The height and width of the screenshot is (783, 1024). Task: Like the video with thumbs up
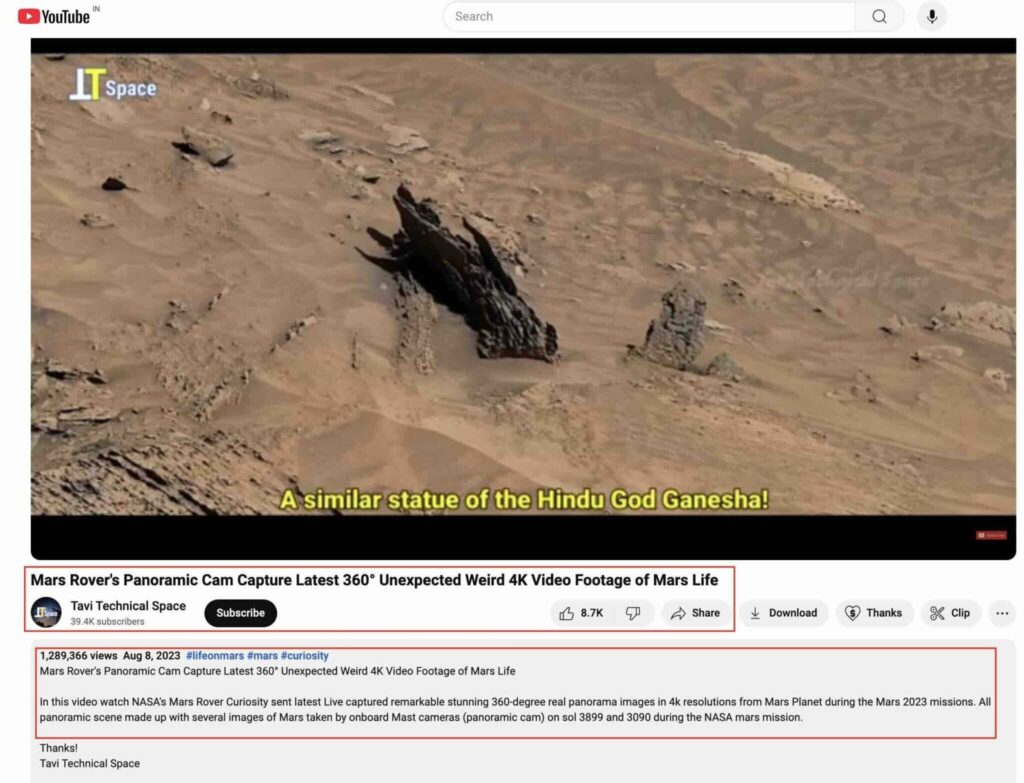point(581,613)
